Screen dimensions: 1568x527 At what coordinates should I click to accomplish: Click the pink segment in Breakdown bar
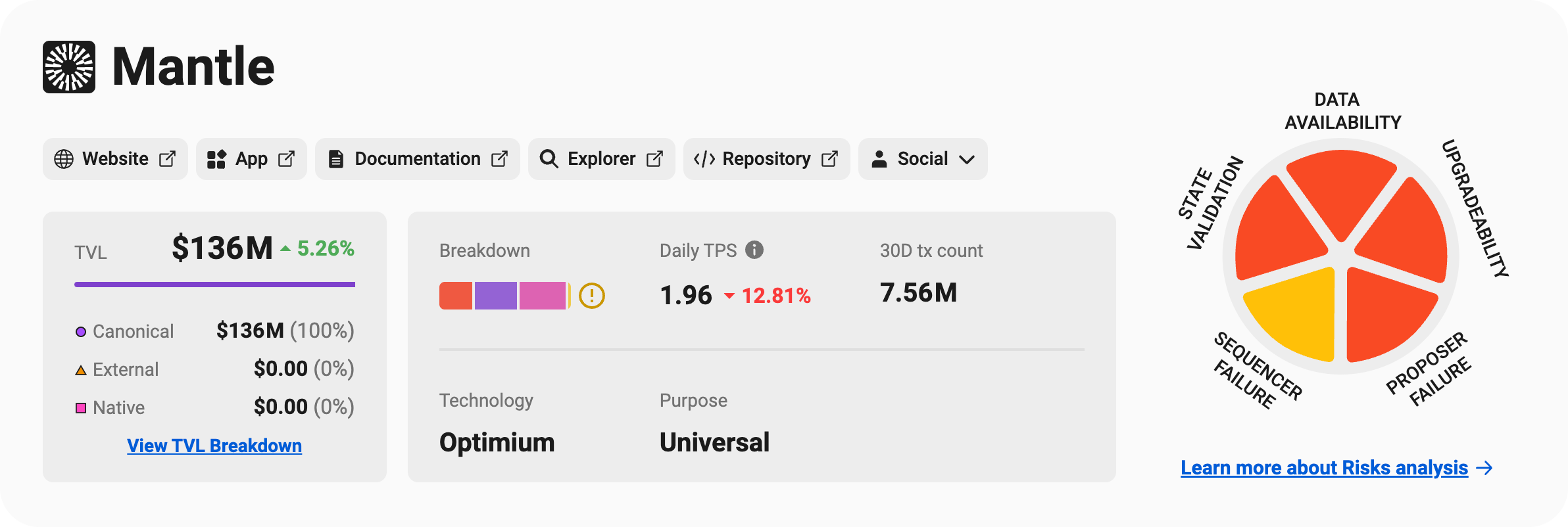[x=542, y=296]
